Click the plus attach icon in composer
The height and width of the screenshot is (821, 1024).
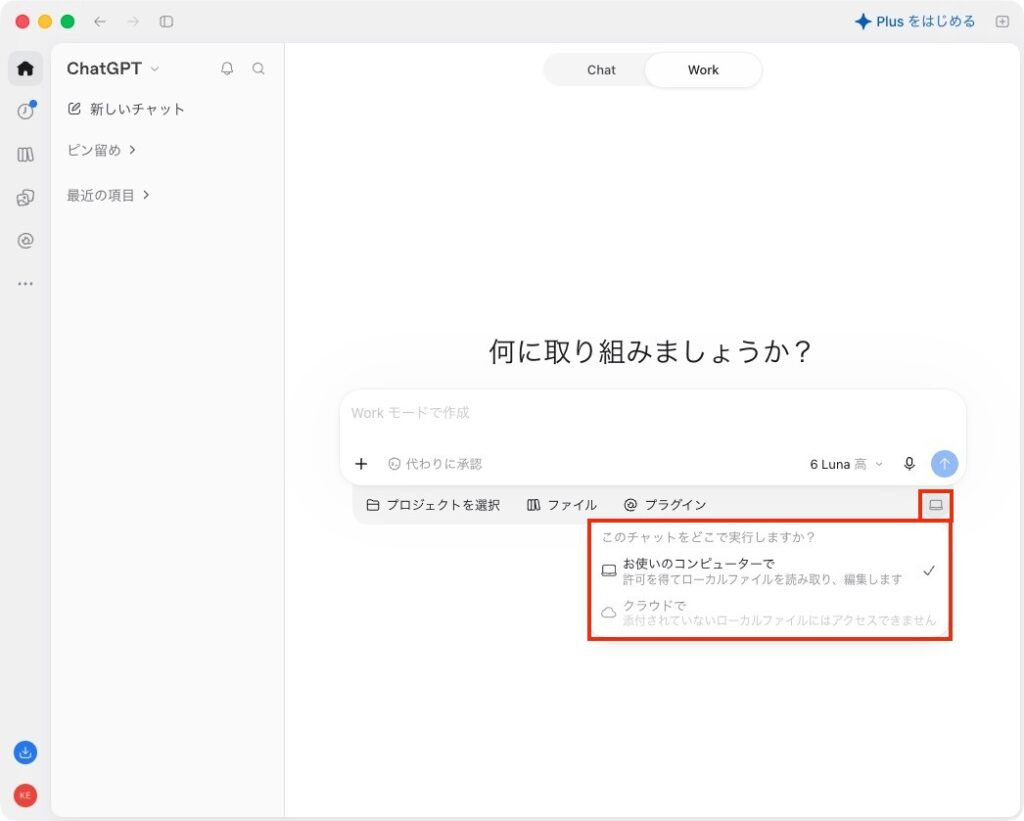click(x=361, y=464)
